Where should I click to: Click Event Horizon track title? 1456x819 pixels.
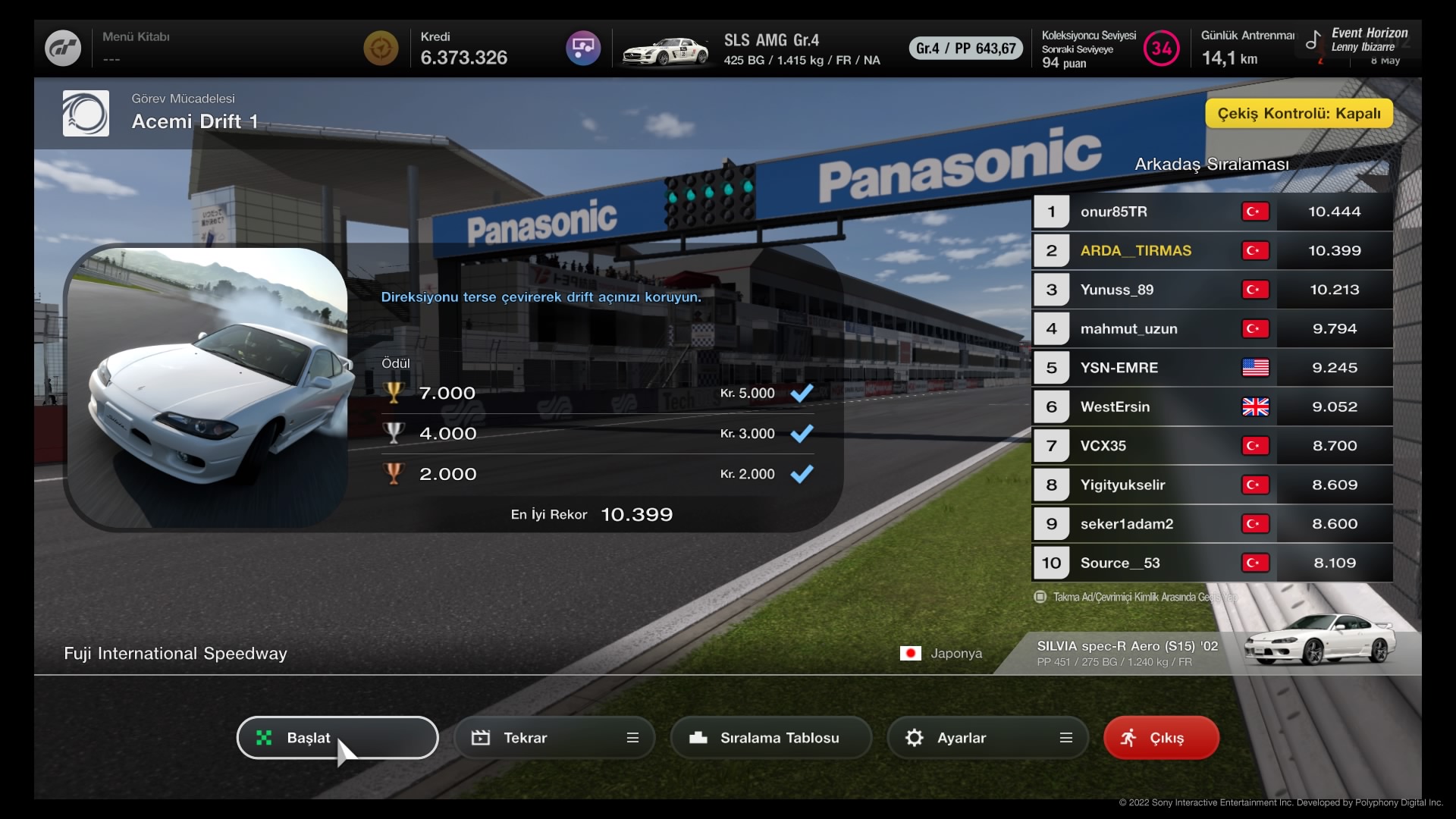tap(1370, 33)
